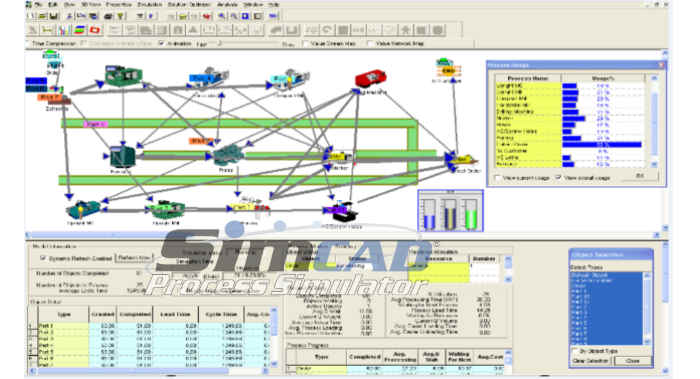Toggle the Animation checkbox

pyautogui.click(x=162, y=43)
